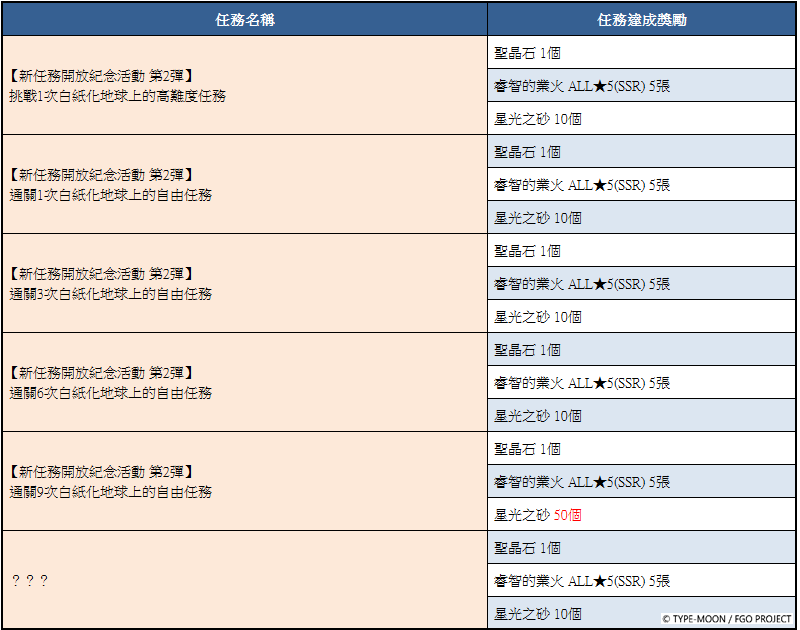
Task: Click the ？？？ hidden mission cell
Action: tap(30, 581)
